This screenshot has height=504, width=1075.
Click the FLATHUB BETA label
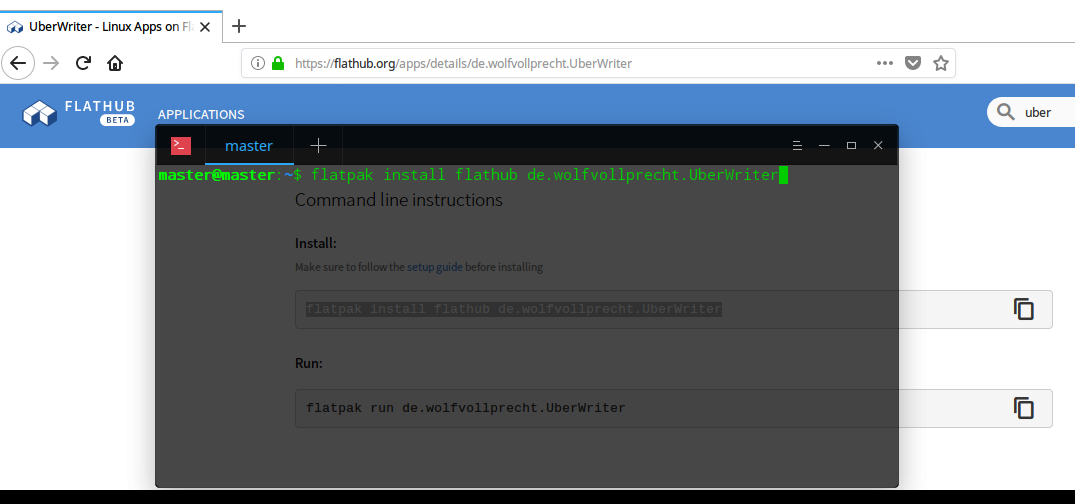pyautogui.click(x=99, y=112)
